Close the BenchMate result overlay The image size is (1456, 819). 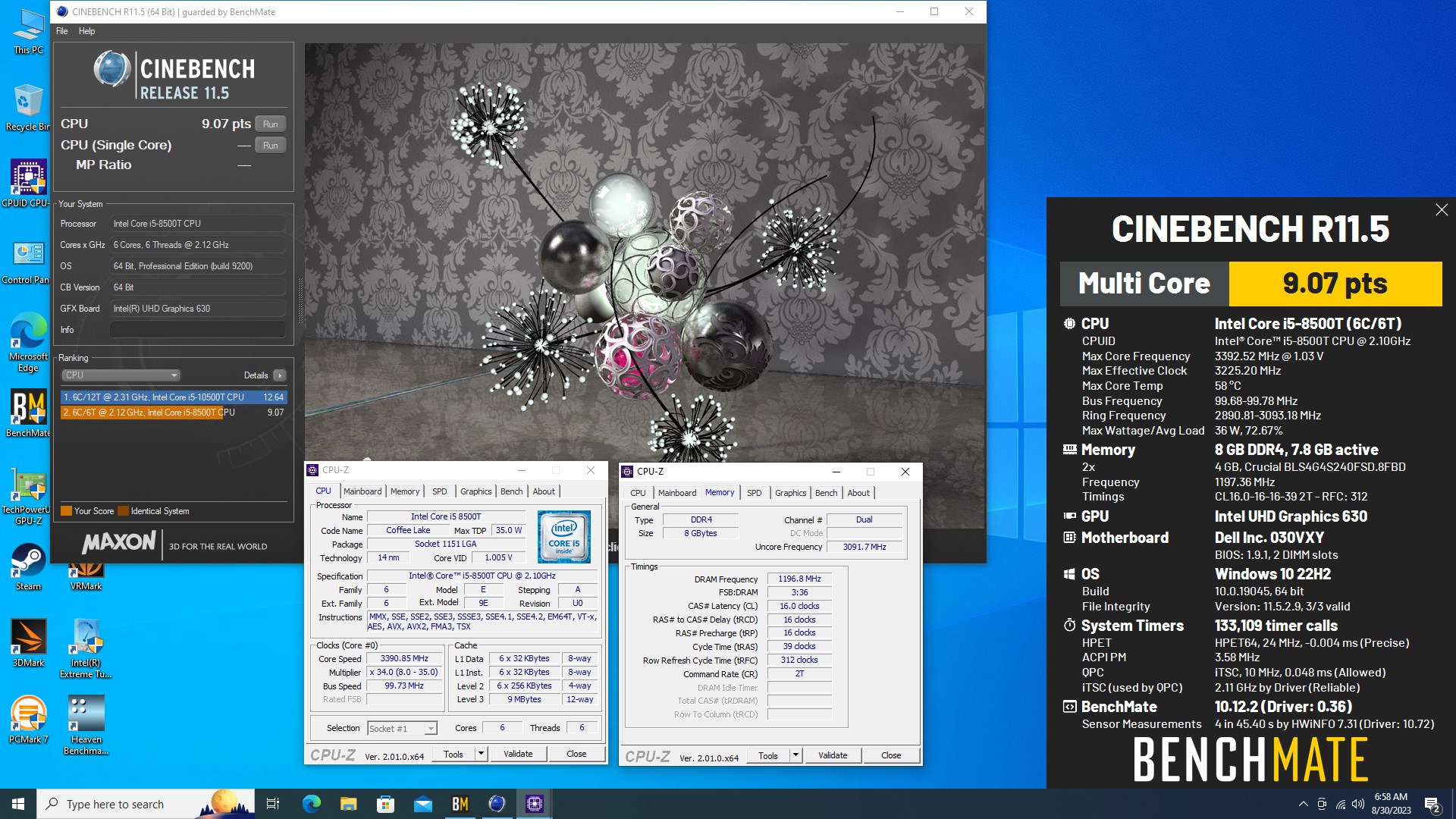coord(1442,210)
